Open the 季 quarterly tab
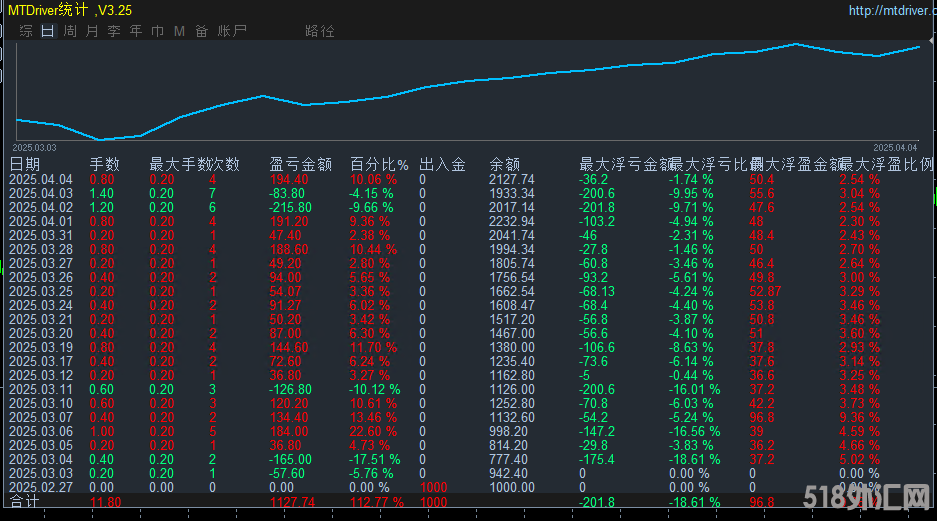Screen dimensions: 937x521 point(114,31)
